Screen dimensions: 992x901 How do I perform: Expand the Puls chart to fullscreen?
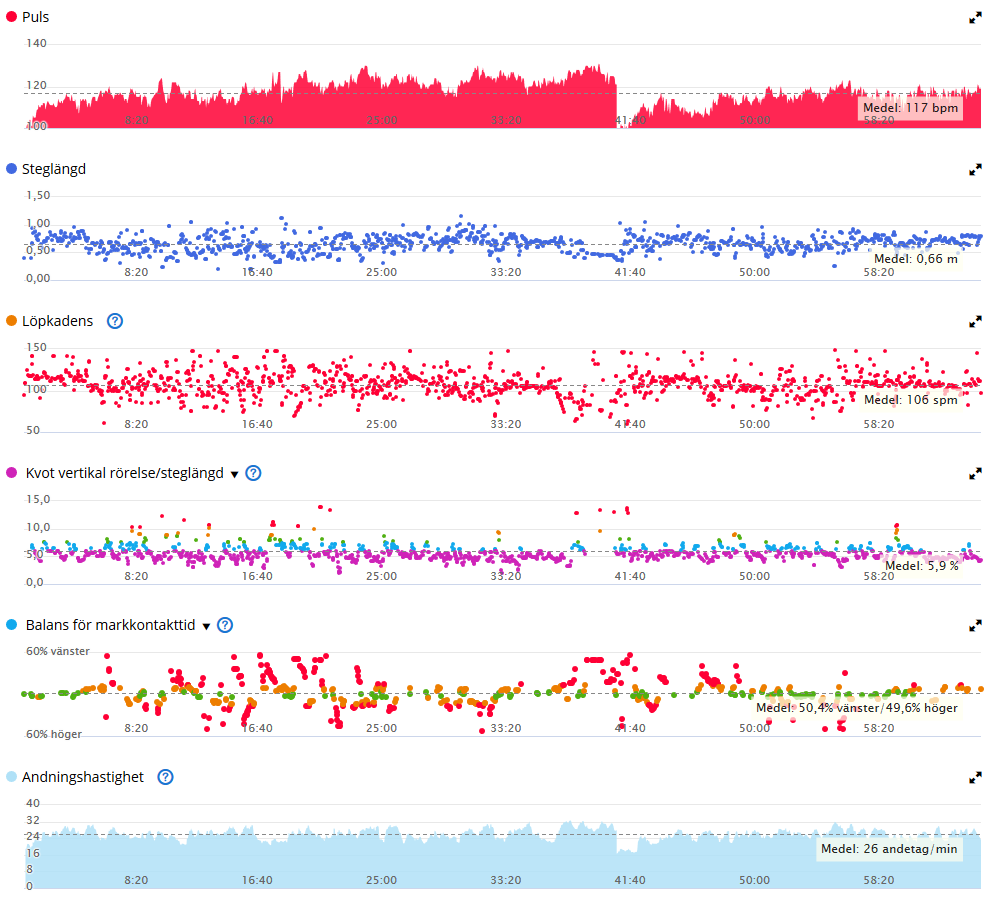coord(975,18)
